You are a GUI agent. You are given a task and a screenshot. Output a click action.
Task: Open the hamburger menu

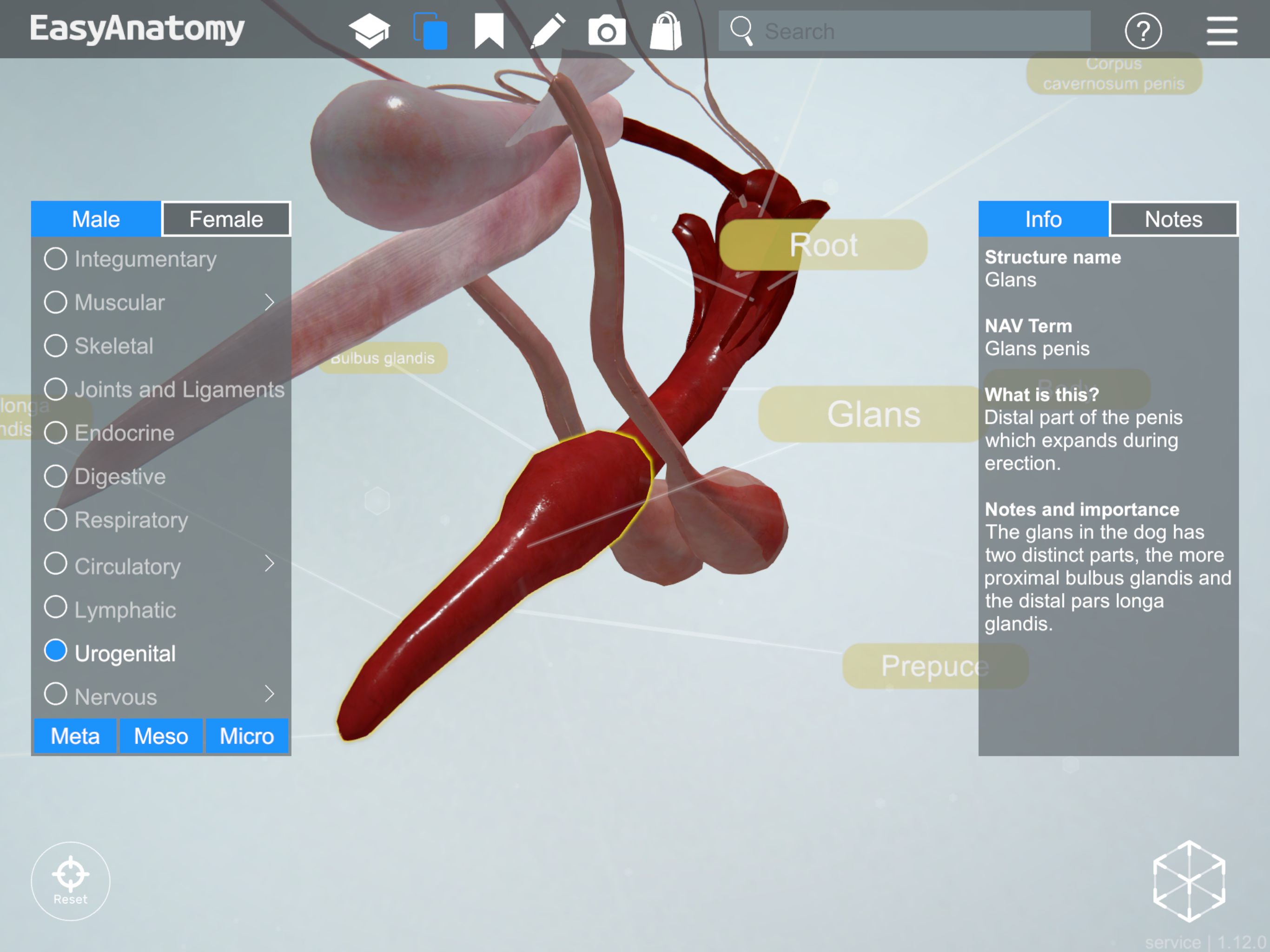tap(1221, 31)
